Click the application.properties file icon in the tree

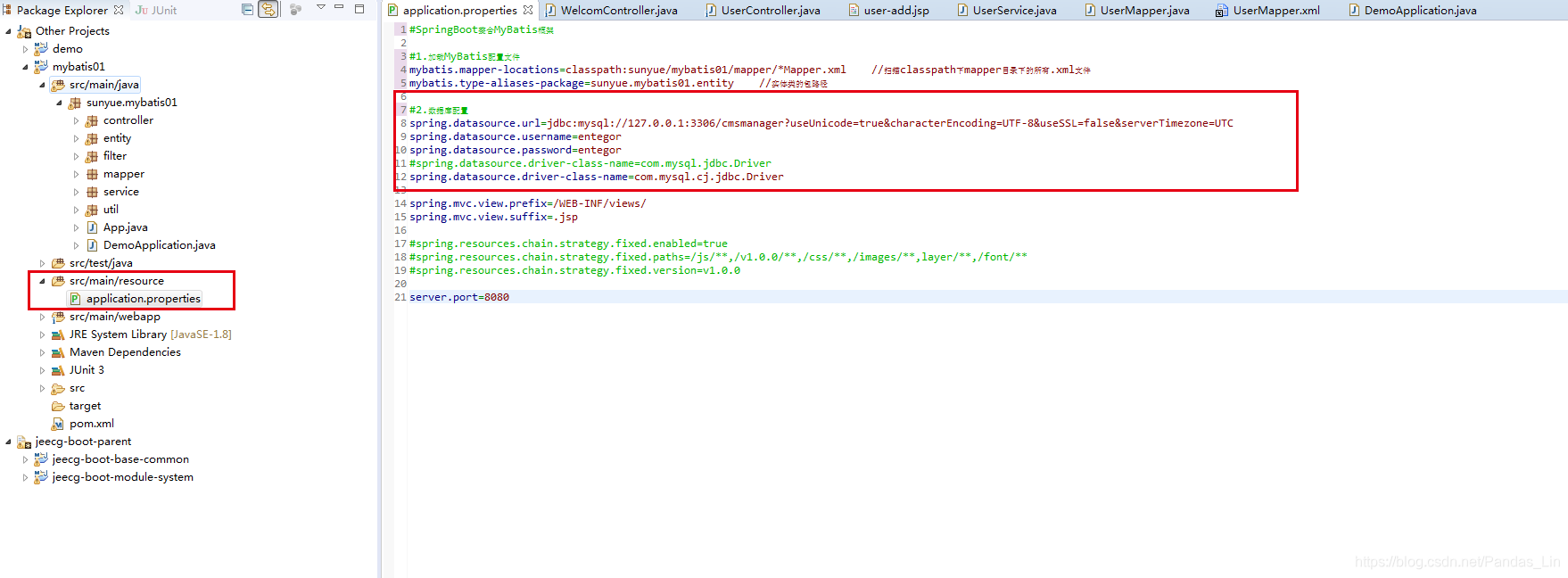tap(75, 299)
